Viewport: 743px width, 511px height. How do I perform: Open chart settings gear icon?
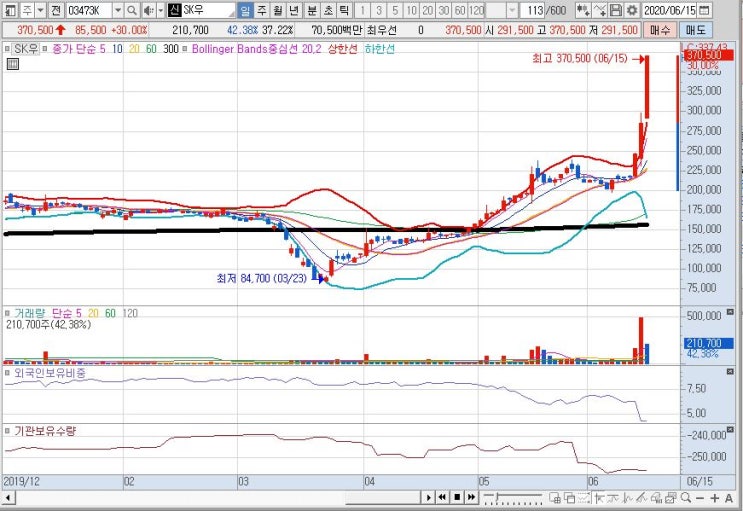pyautogui.click(x=632, y=10)
